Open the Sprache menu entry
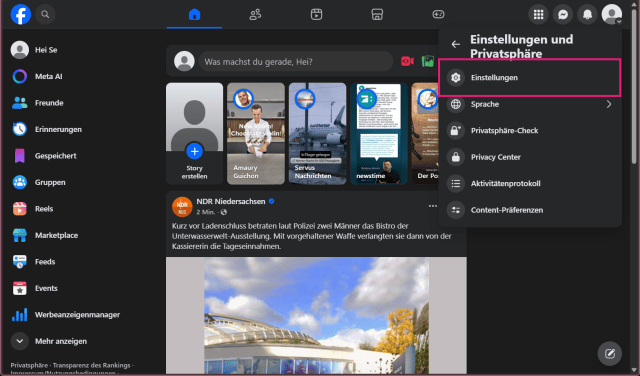 [530, 104]
